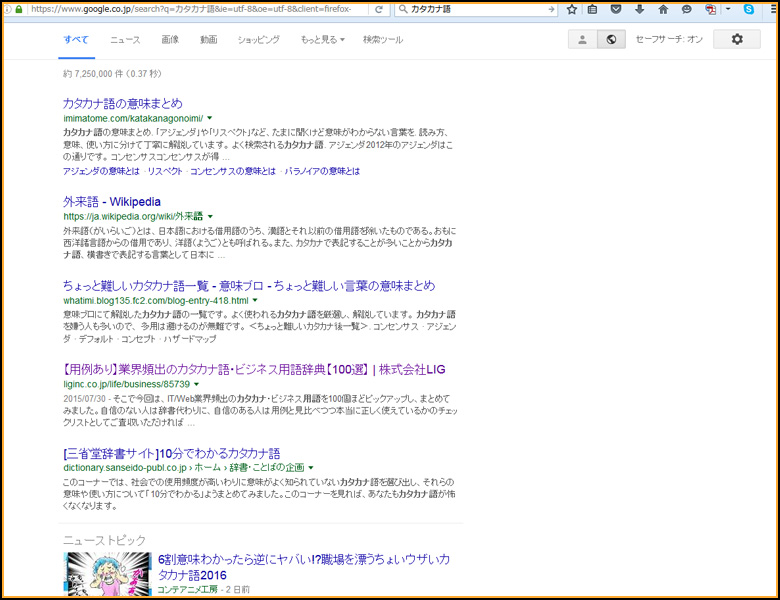Open ちょっと難しいカタカナ語一覧 result
Image resolution: width=780 pixels, height=600 pixels.
coord(249,286)
